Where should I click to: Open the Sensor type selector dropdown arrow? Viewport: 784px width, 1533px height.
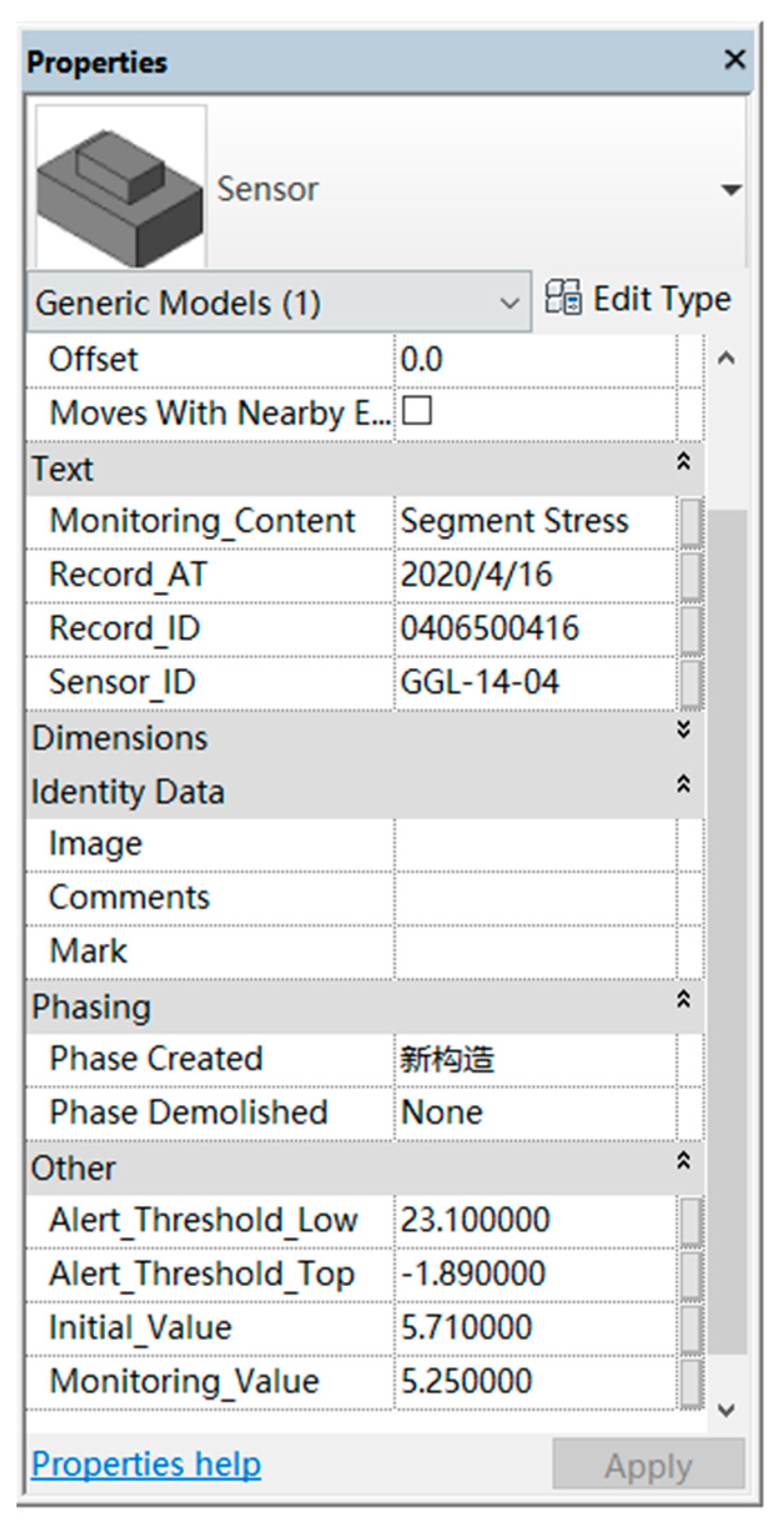click(731, 189)
